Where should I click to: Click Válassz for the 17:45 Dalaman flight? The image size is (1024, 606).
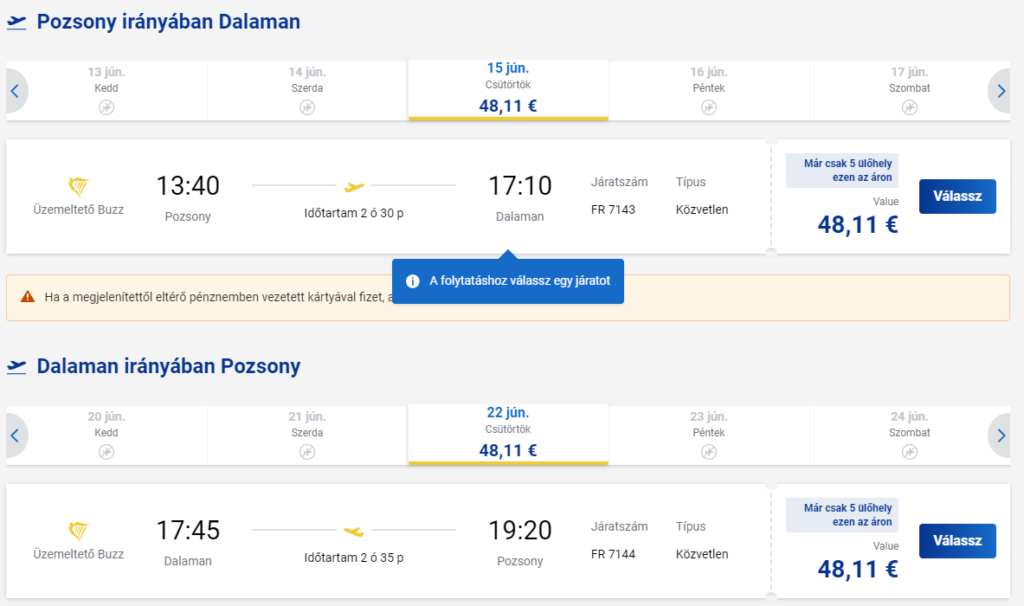pyautogui.click(x=957, y=541)
